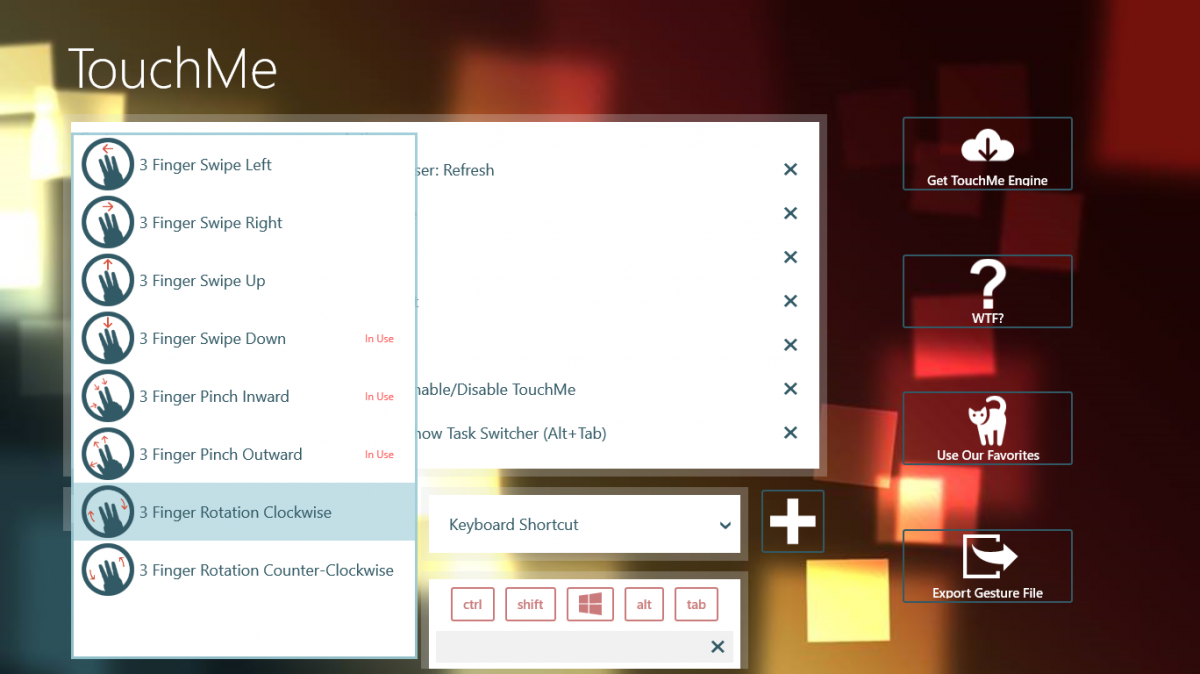Click Get TouchMe Engine download button
Screen dimensions: 1200x674
[x=987, y=154]
